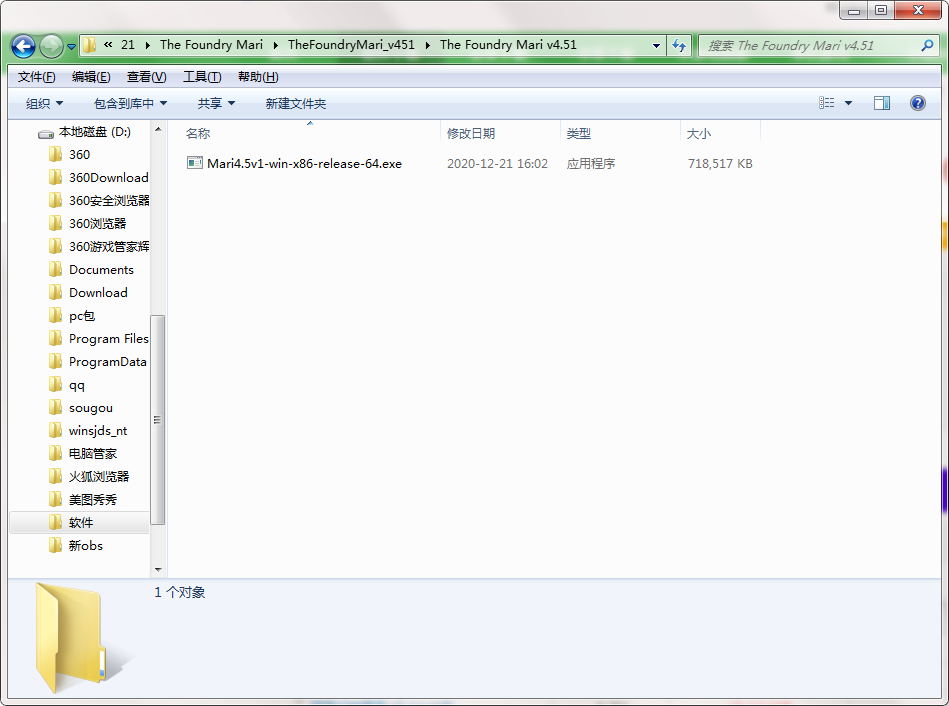
Task: Click the Forward navigation arrow
Action: click(x=51, y=46)
